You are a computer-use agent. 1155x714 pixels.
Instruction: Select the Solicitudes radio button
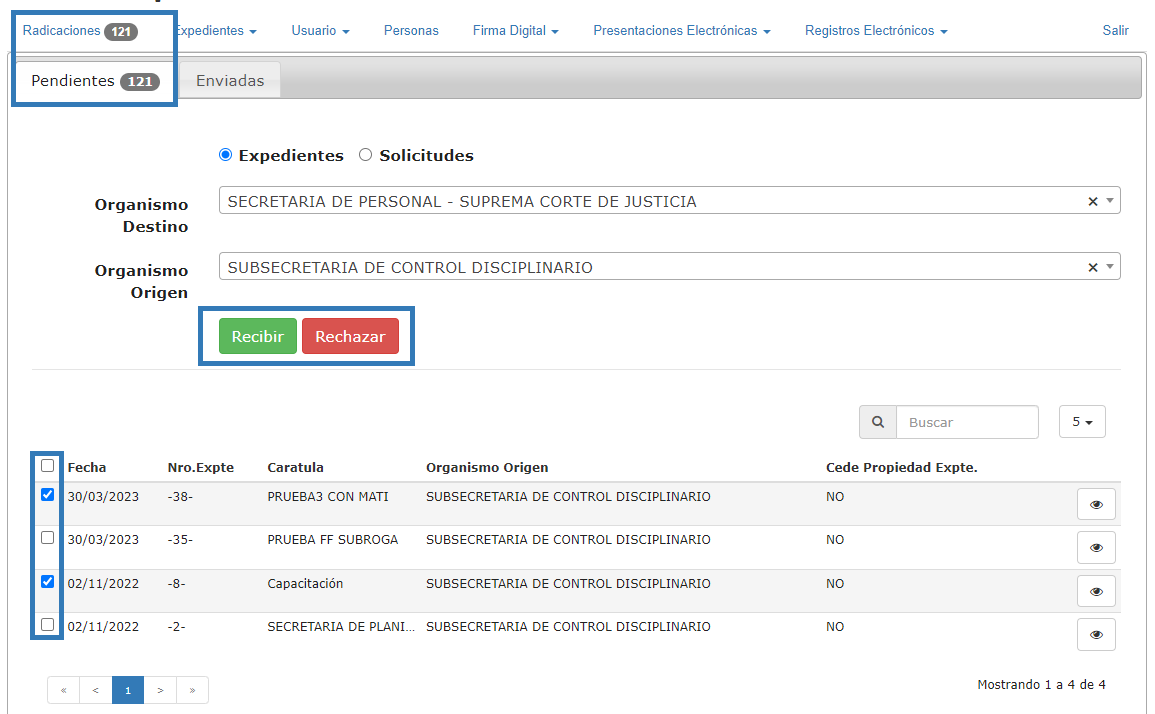(x=365, y=155)
